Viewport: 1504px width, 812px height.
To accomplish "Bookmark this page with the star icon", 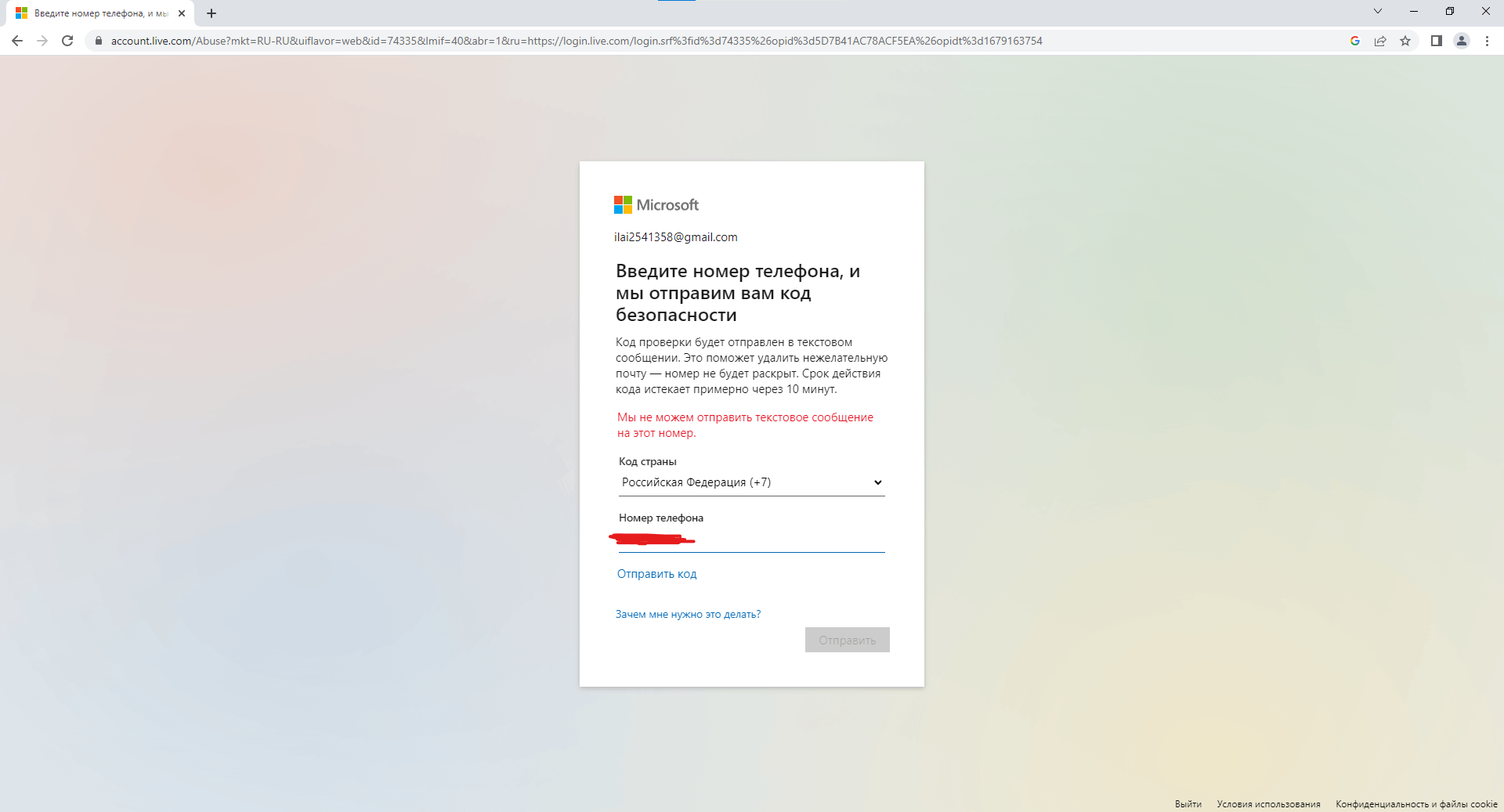I will (1405, 41).
